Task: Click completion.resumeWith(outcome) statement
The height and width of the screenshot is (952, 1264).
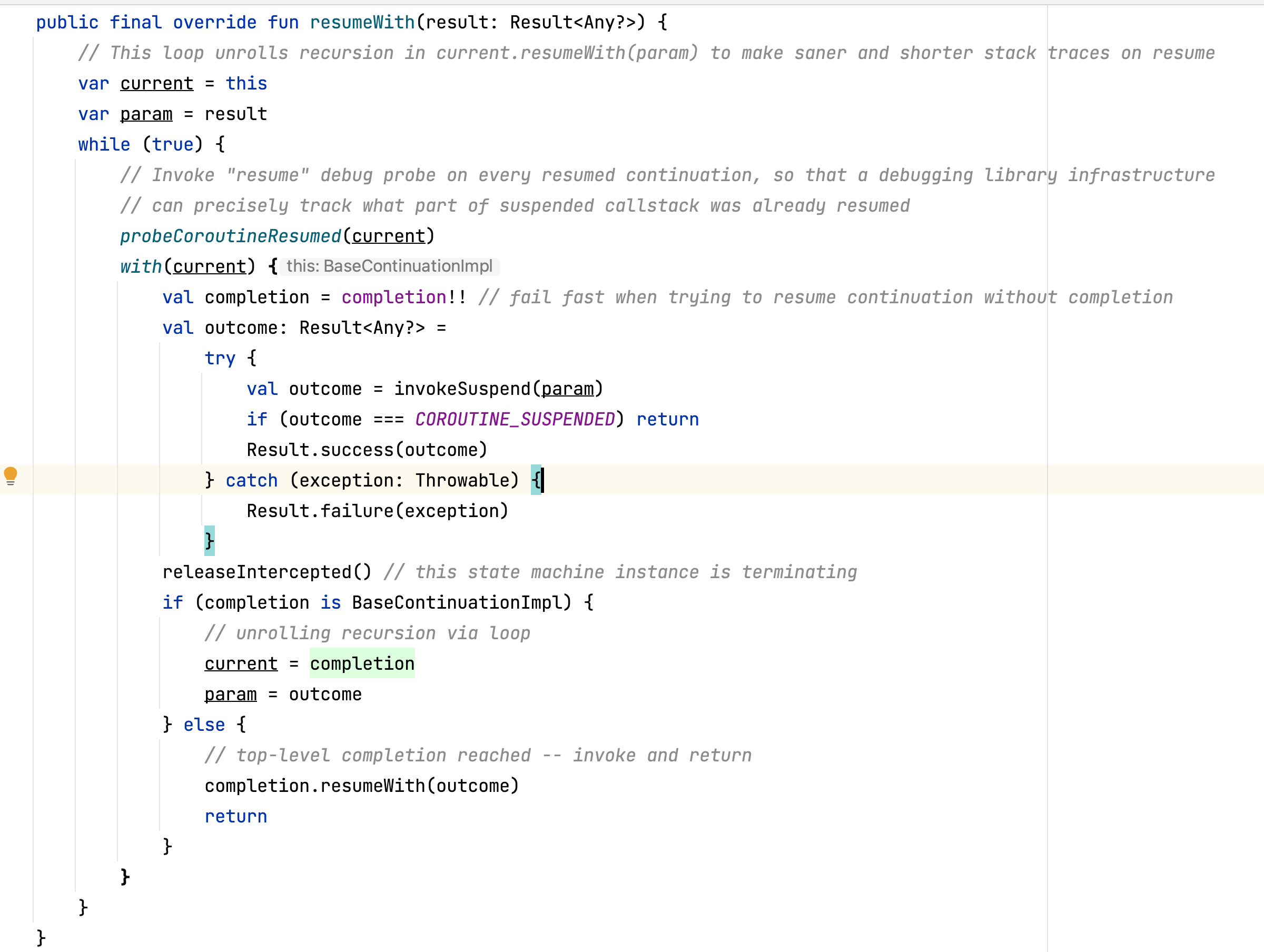Action: 362,786
